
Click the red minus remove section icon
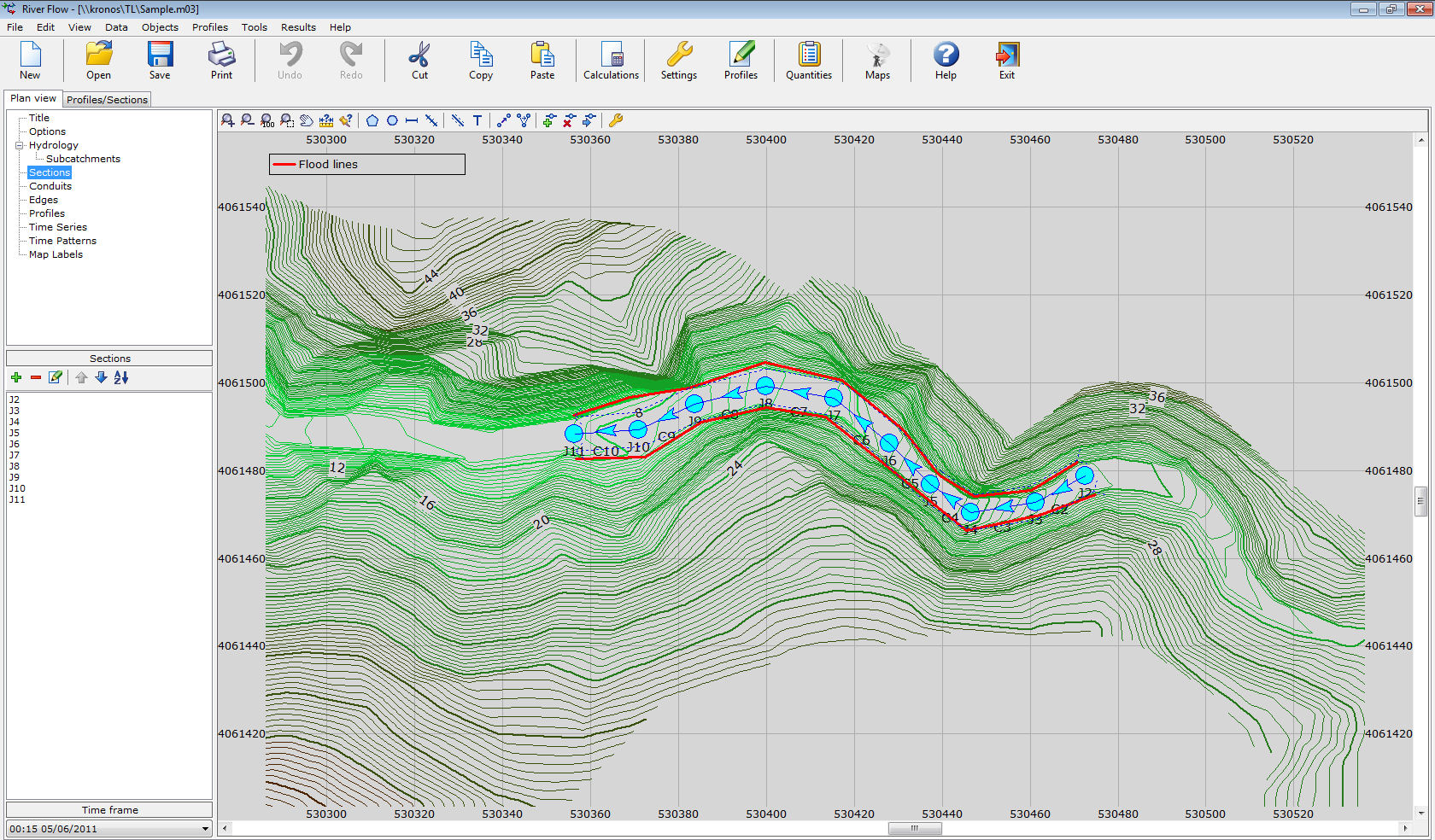click(36, 377)
